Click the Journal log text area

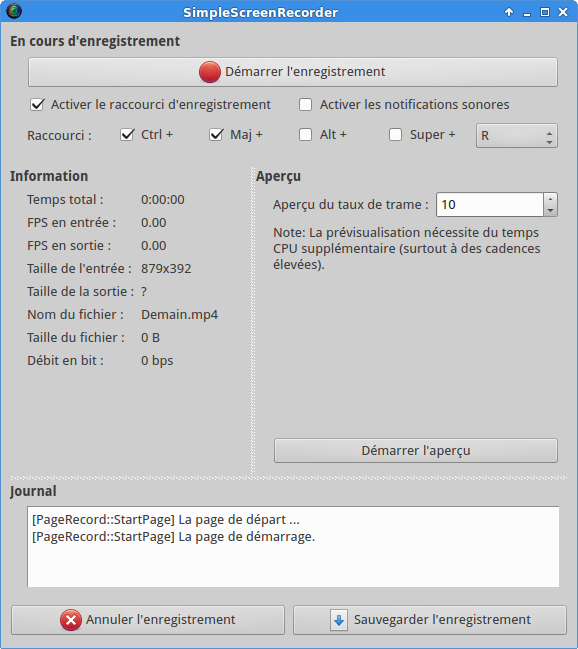coord(293,546)
